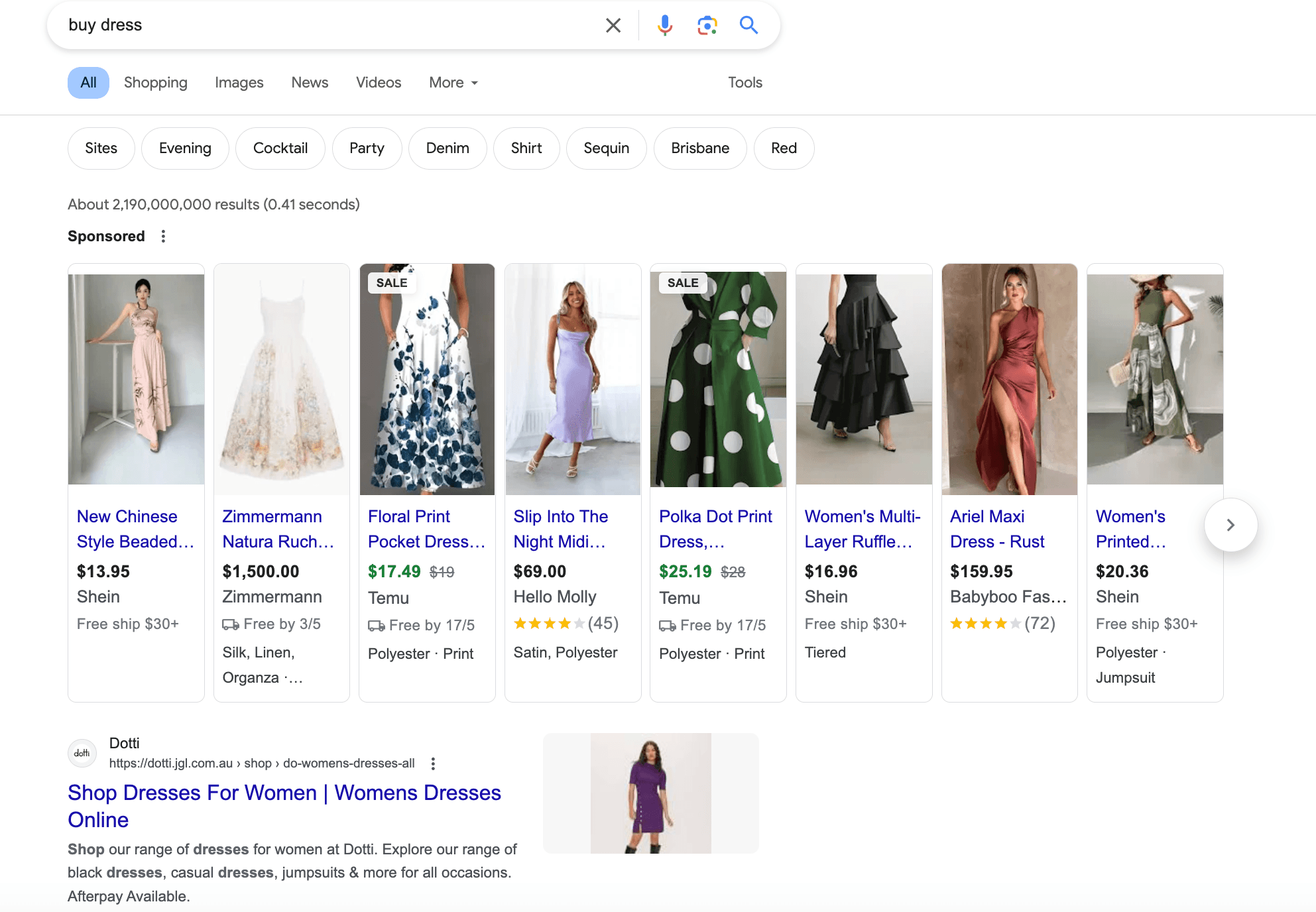The image size is (1316, 912).
Task: Expand the More dropdown
Action: (453, 83)
